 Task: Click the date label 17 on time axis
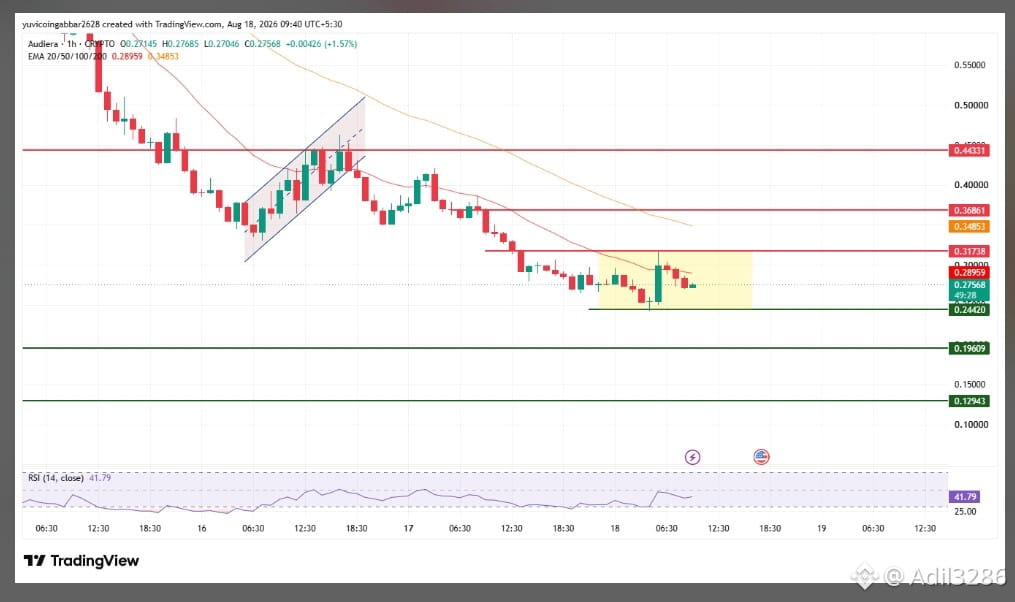pyautogui.click(x=408, y=528)
